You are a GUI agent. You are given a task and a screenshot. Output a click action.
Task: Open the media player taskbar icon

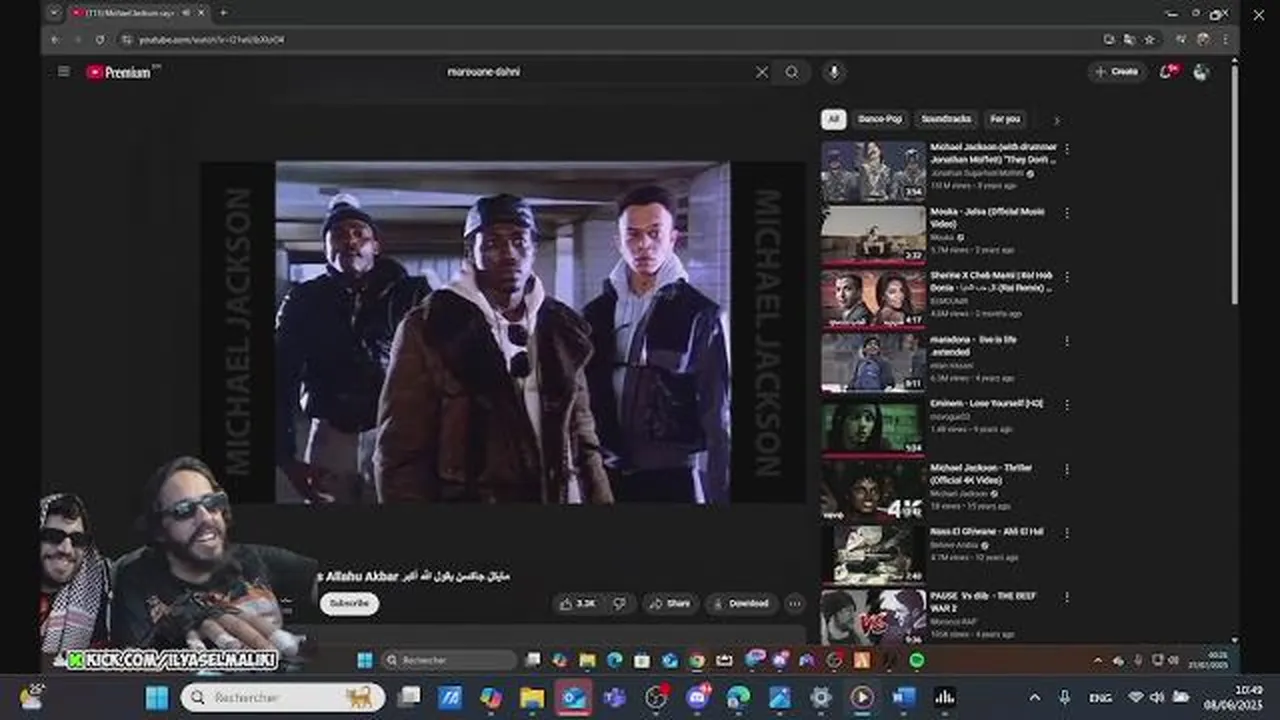click(862, 697)
